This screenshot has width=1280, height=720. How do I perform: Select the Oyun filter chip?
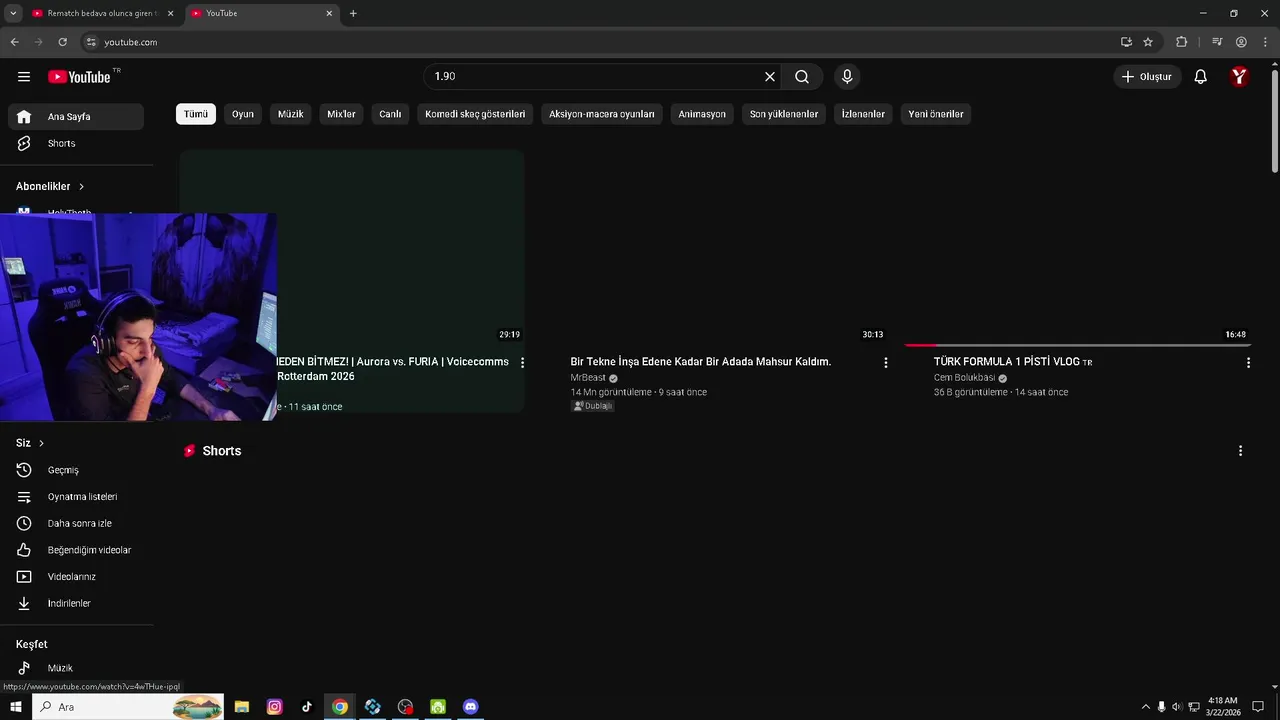click(x=243, y=114)
